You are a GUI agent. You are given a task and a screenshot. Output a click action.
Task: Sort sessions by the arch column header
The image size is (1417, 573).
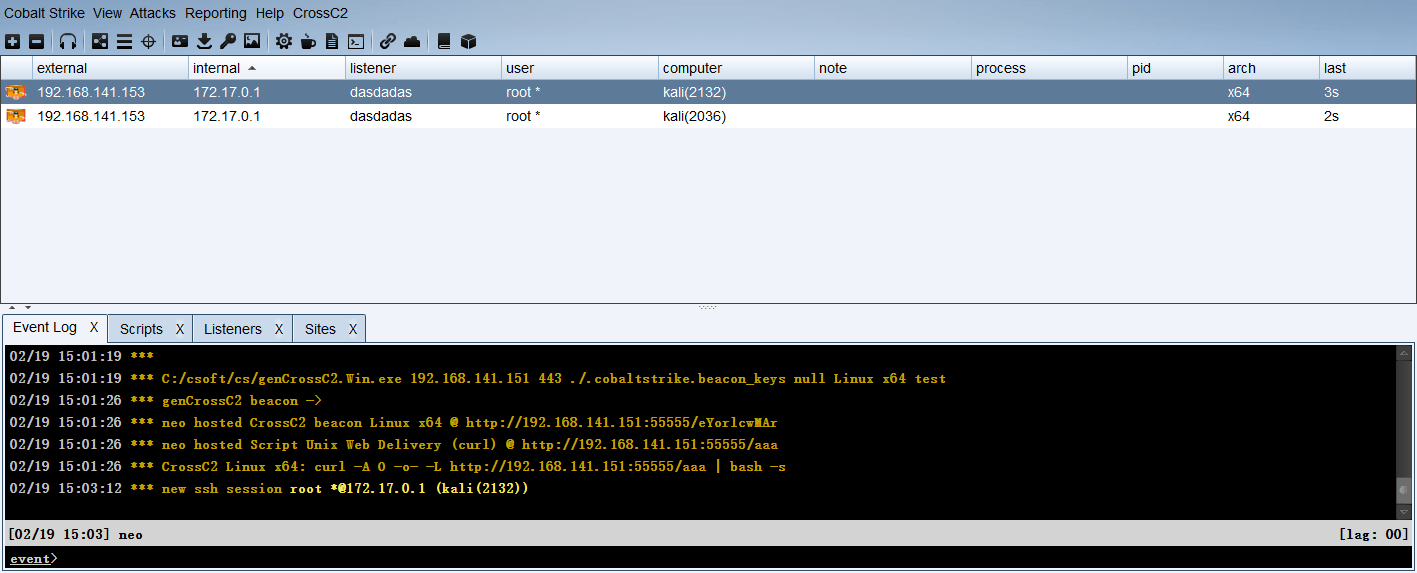[1271, 68]
